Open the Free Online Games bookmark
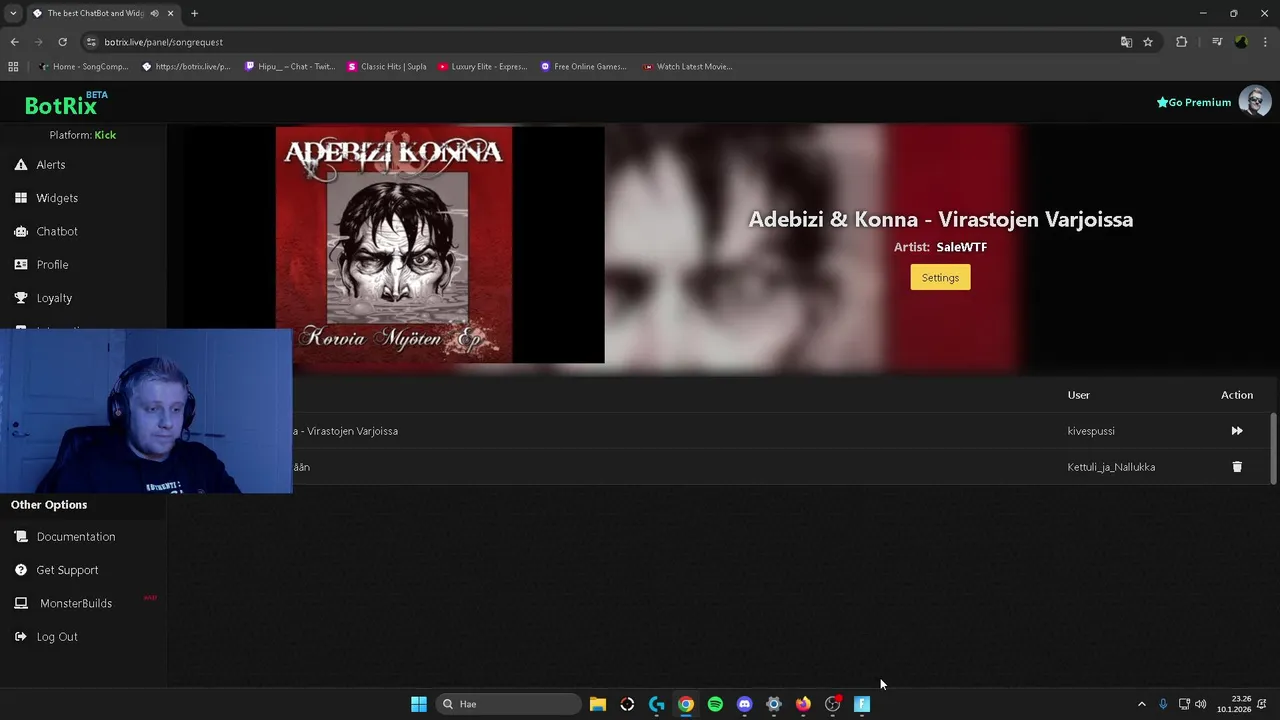This screenshot has height=720, width=1280. (x=583, y=67)
